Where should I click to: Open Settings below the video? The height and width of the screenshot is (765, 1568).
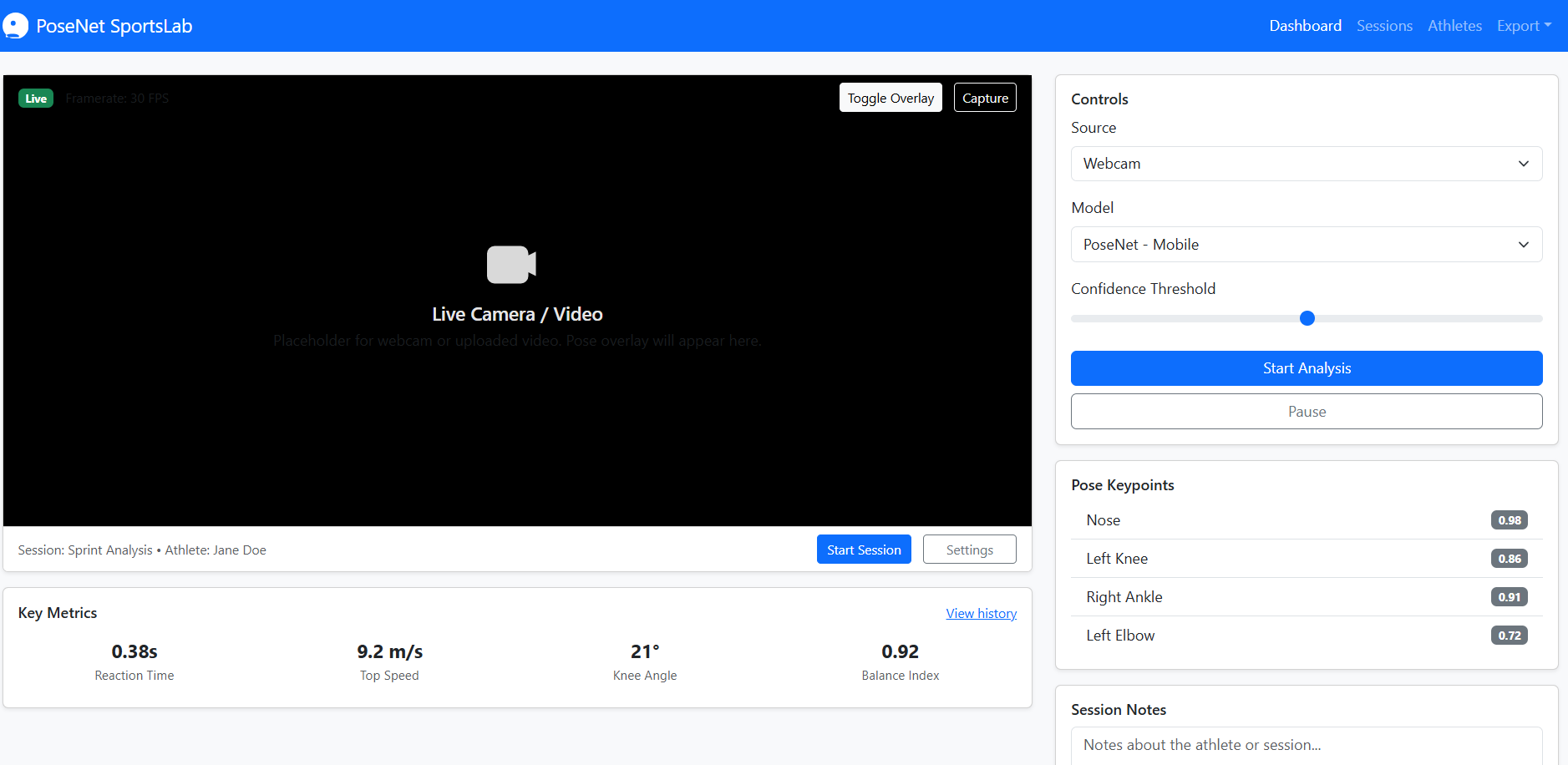[x=969, y=550]
